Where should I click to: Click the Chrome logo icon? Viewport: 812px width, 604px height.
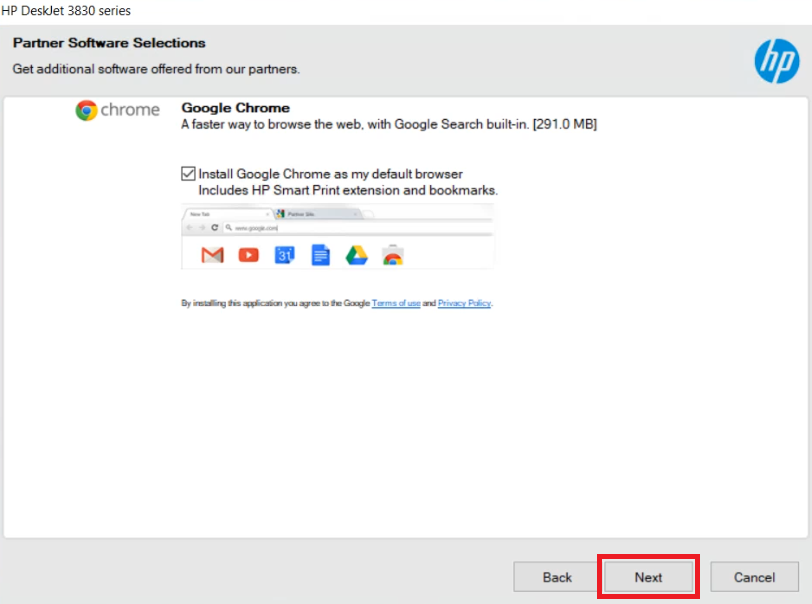(x=86, y=110)
